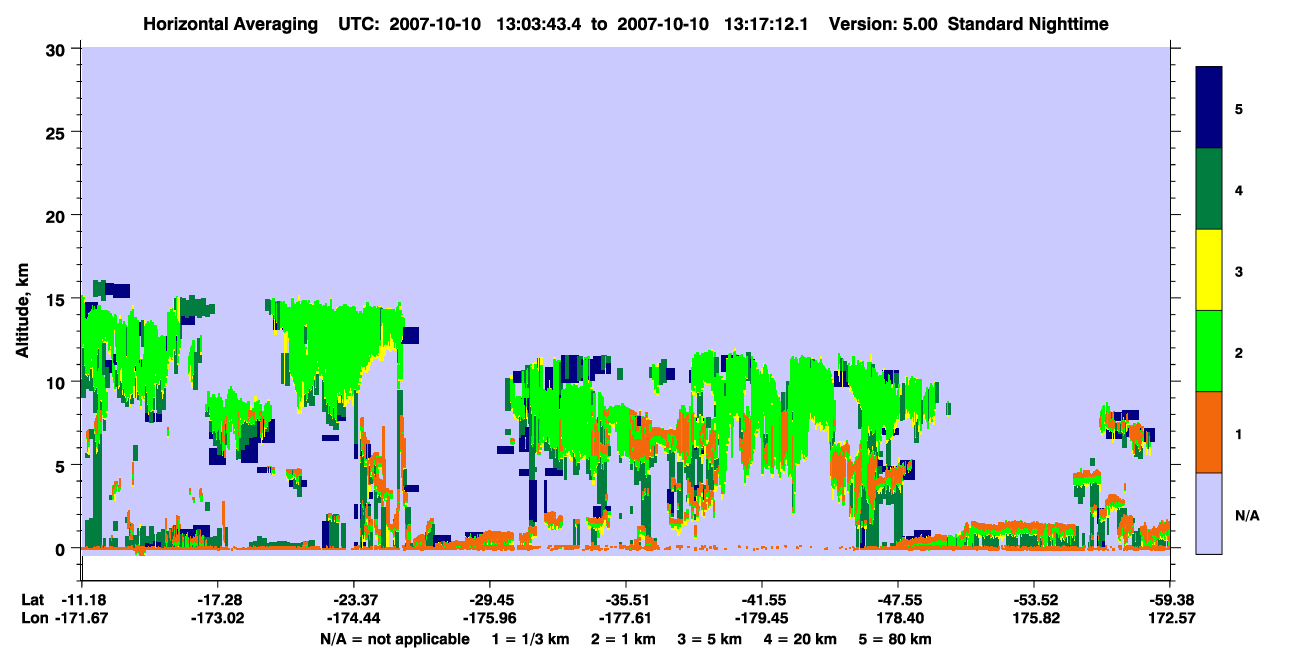1300x667 pixels.
Task: Click the '2 = 1 km' legend text
Action: pos(623,639)
